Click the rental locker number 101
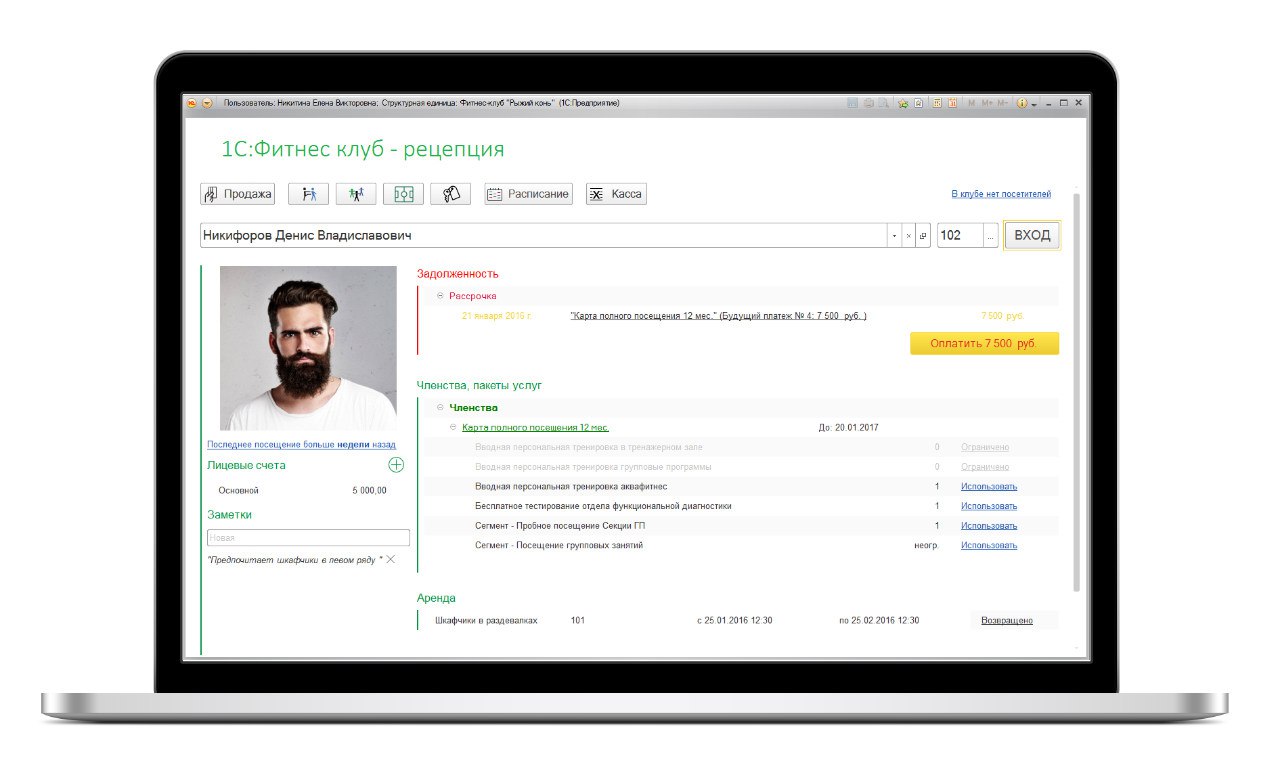This screenshot has height=776, width=1280. (577, 621)
